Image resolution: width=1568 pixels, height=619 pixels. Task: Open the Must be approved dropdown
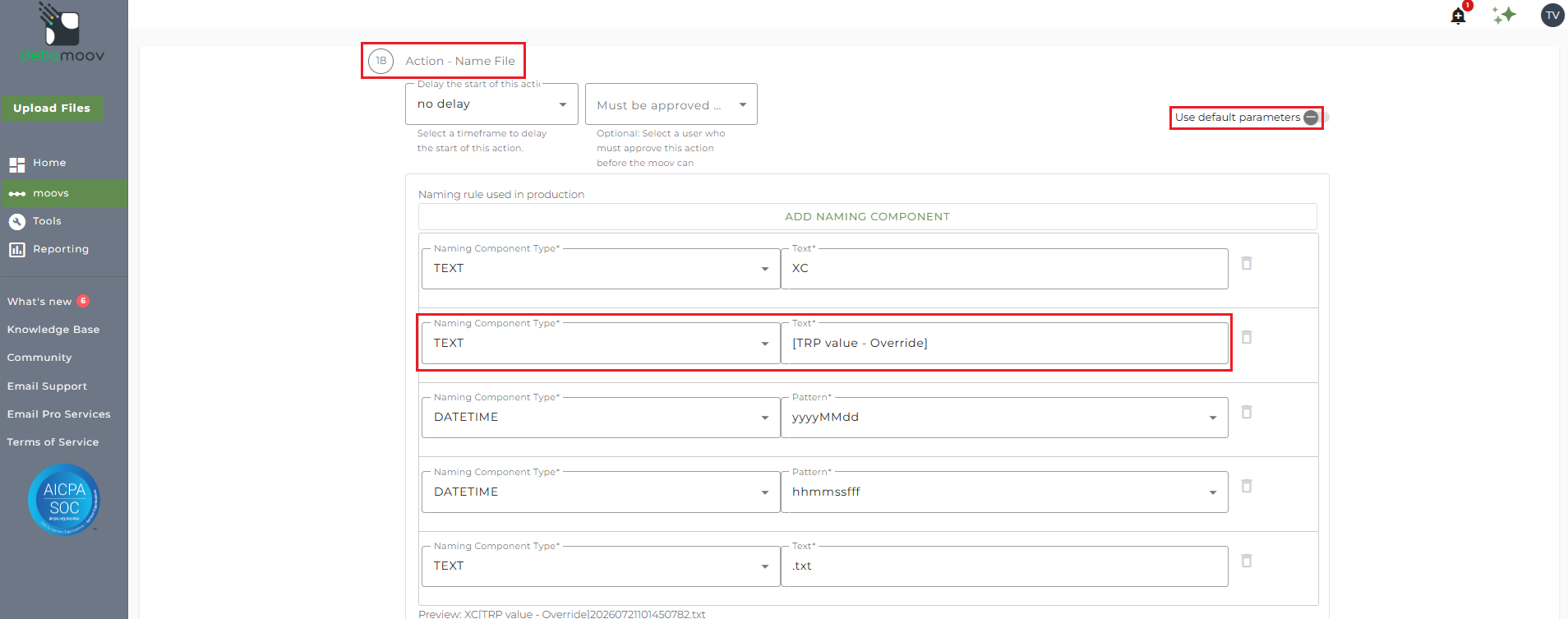(671, 104)
